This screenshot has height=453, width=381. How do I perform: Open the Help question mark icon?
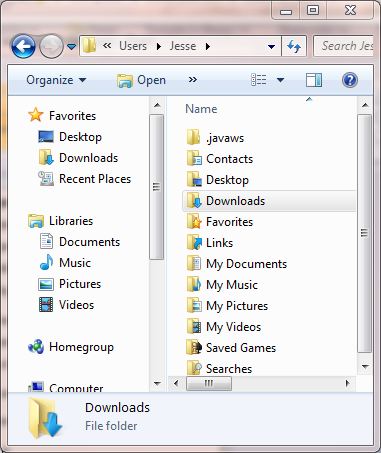coord(350,80)
